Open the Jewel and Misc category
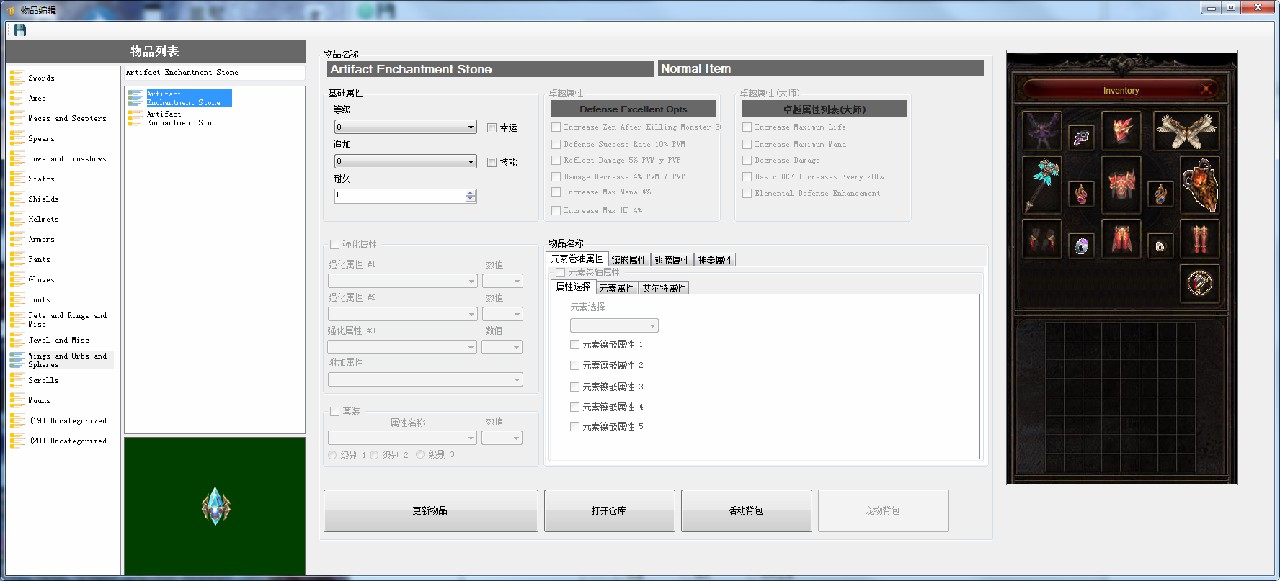This screenshot has width=1280, height=581. 59,340
